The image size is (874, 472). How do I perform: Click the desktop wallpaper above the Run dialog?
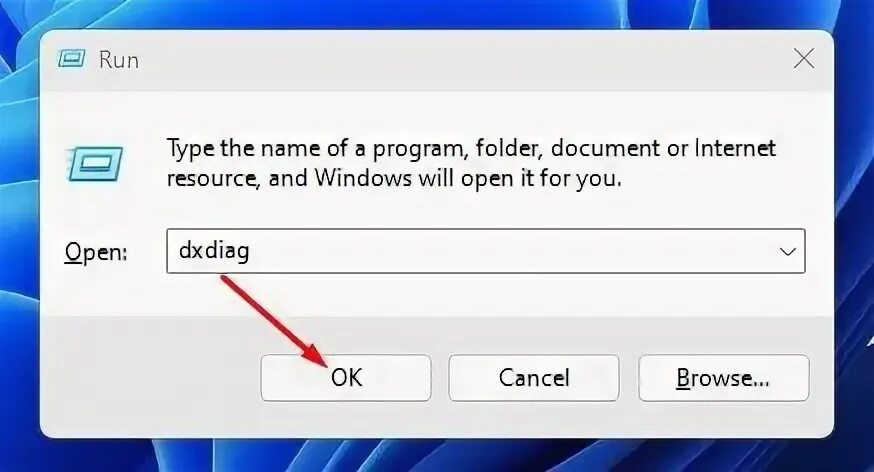437,12
